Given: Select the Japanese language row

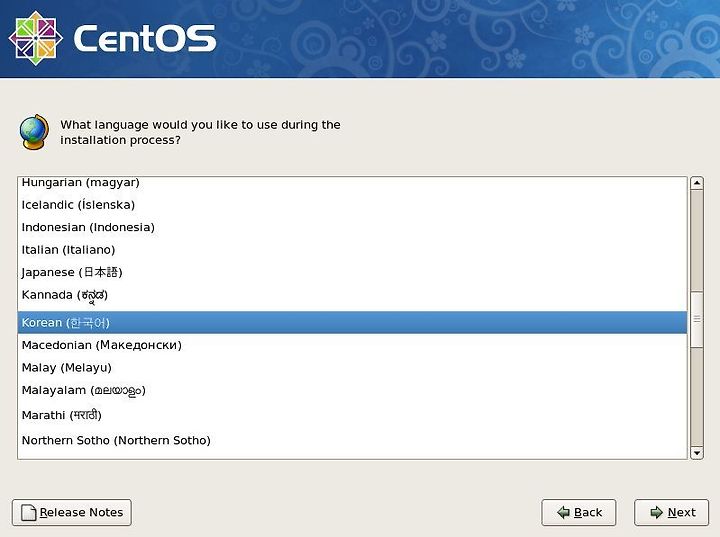Looking at the screenshot, I should [352, 272].
